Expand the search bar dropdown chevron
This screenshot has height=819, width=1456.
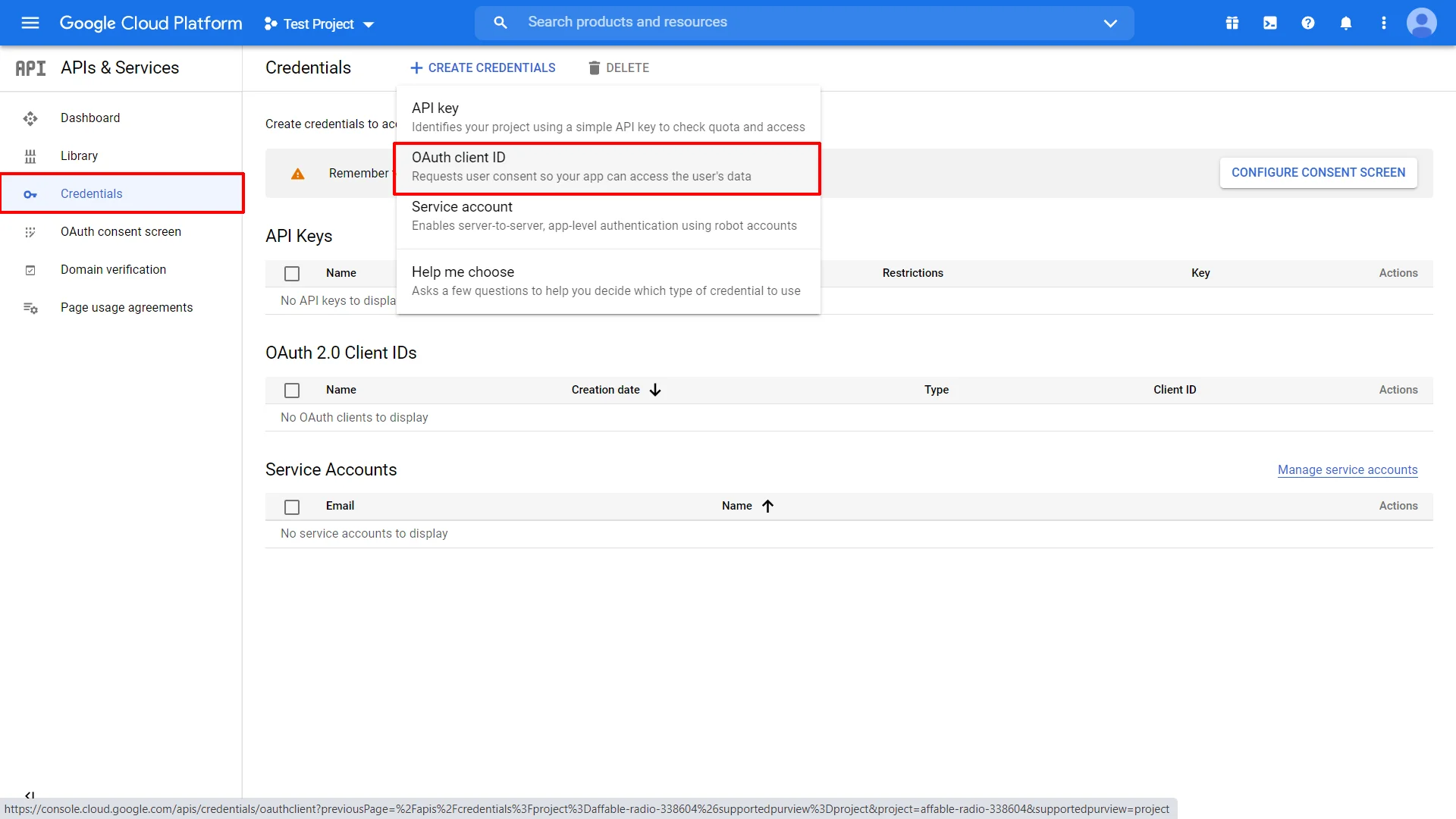pos(1110,24)
